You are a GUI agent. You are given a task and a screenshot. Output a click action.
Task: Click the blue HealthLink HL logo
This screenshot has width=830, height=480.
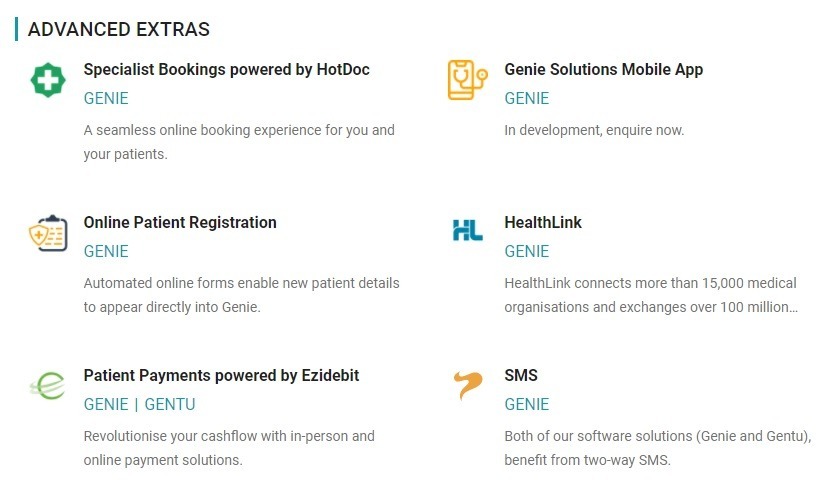point(467,231)
